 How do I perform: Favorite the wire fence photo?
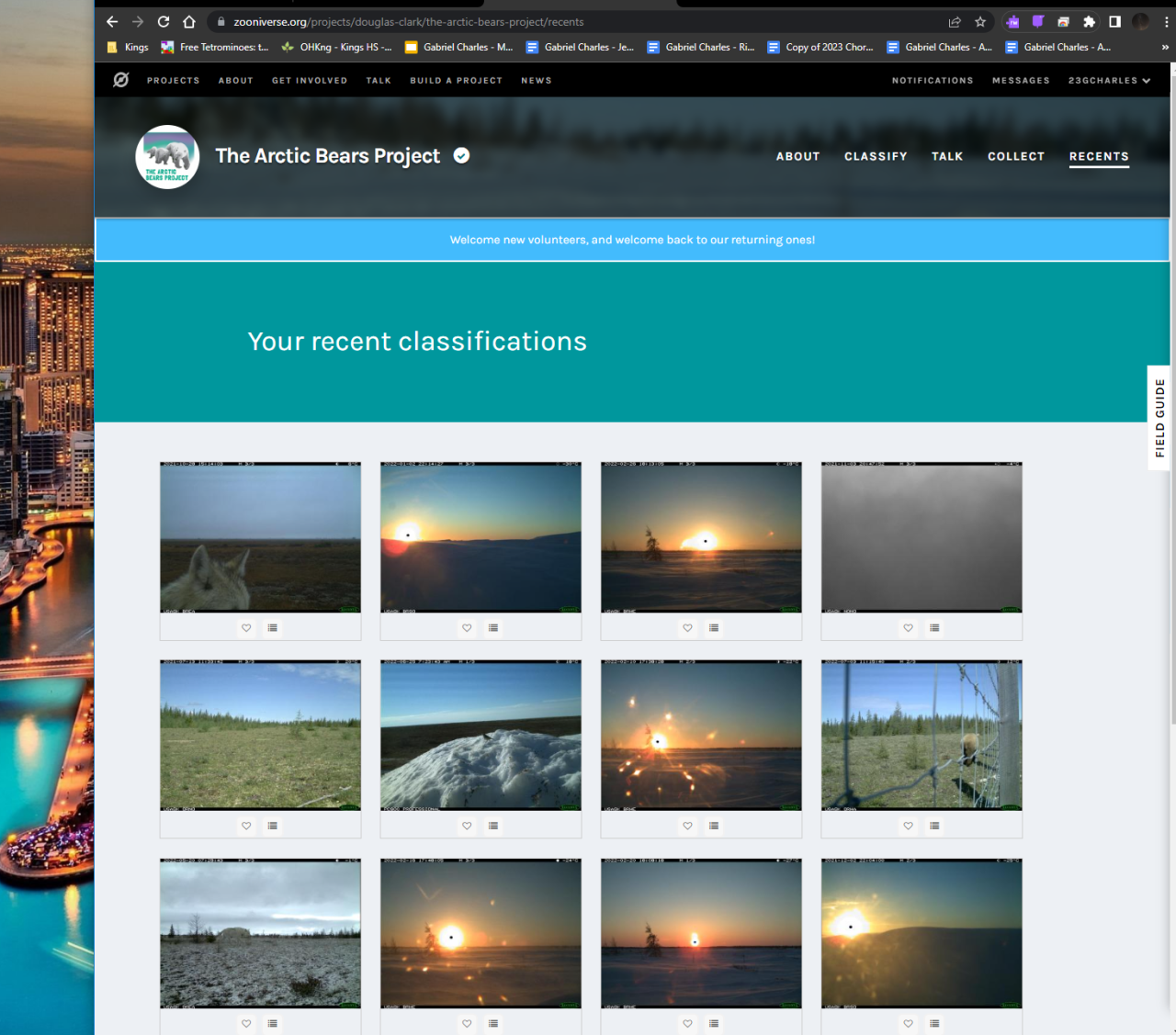tap(908, 826)
